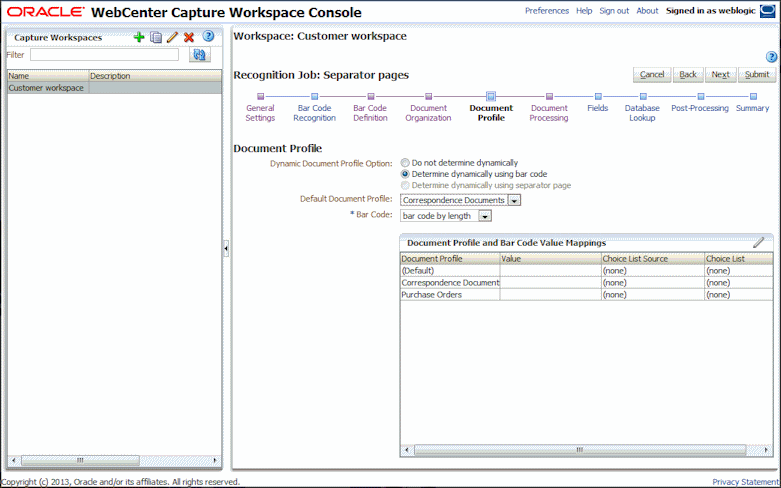Click mappings table horizontal scrollbar thumb
This screenshot has width=781, height=488.
pyautogui.click(x=580, y=450)
